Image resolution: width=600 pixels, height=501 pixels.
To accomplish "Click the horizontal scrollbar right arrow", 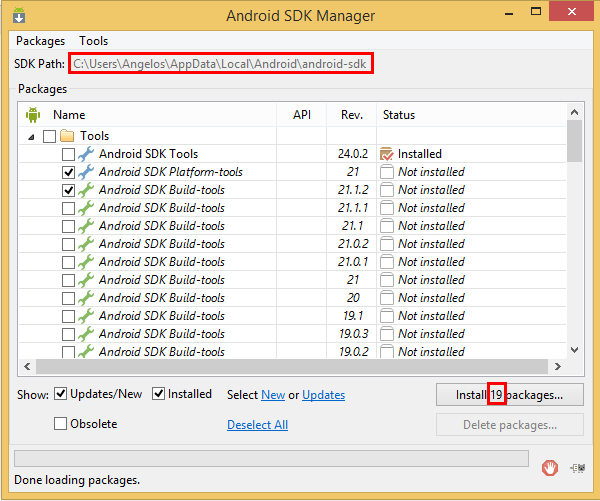I will tap(558, 366).
